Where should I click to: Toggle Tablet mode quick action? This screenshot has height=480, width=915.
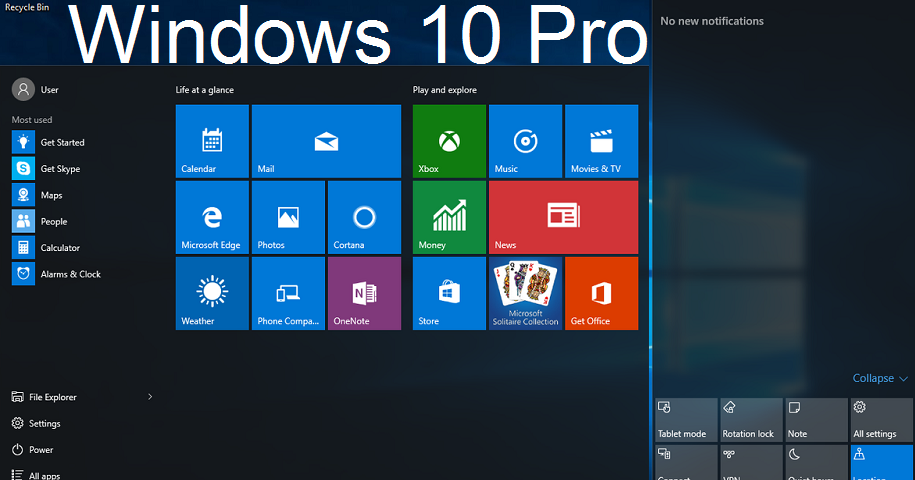tap(686, 420)
